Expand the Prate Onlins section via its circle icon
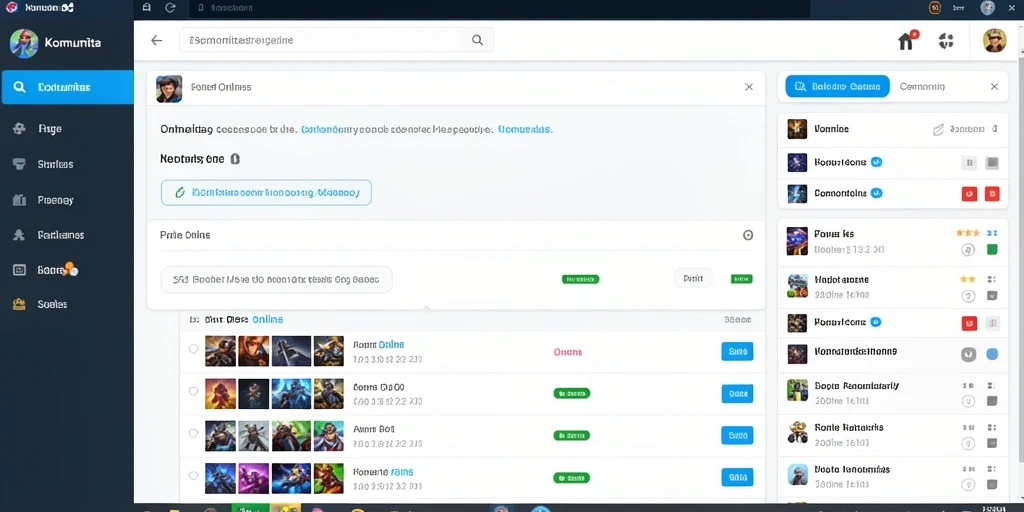The image size is (1024, 512). pos(748,235)
